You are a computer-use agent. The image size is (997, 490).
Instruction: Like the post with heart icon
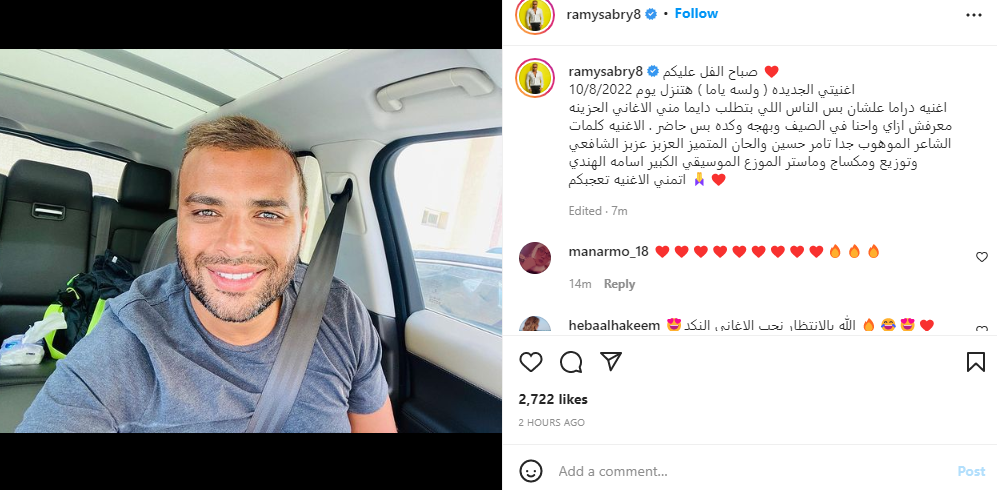530,362
